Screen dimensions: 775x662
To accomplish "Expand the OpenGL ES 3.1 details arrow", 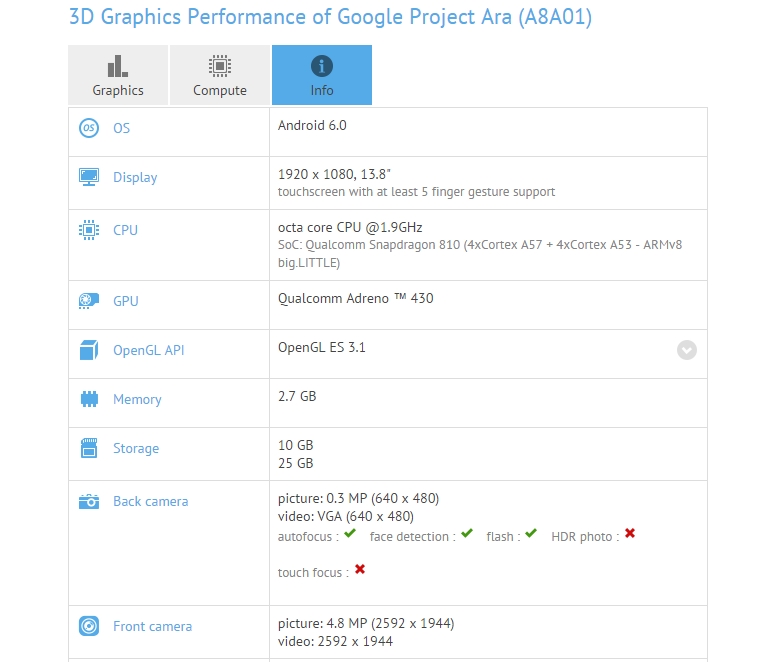I will point(686,350).
